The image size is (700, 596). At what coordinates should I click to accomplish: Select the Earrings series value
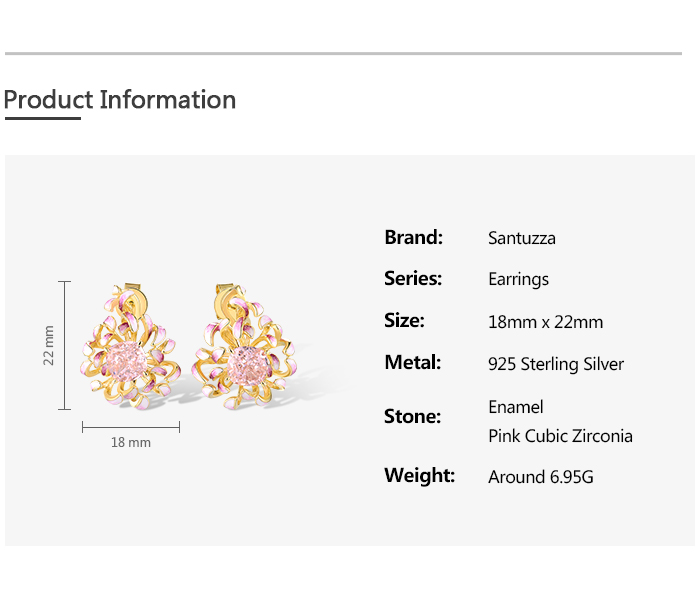(518, 279)
